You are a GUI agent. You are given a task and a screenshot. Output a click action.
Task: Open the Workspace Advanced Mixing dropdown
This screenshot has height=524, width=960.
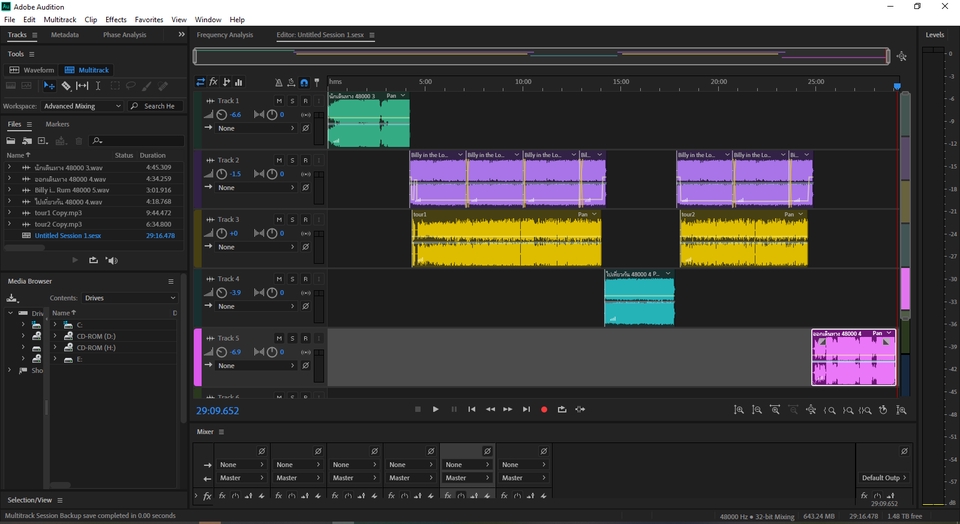click(x=82, y=106)
